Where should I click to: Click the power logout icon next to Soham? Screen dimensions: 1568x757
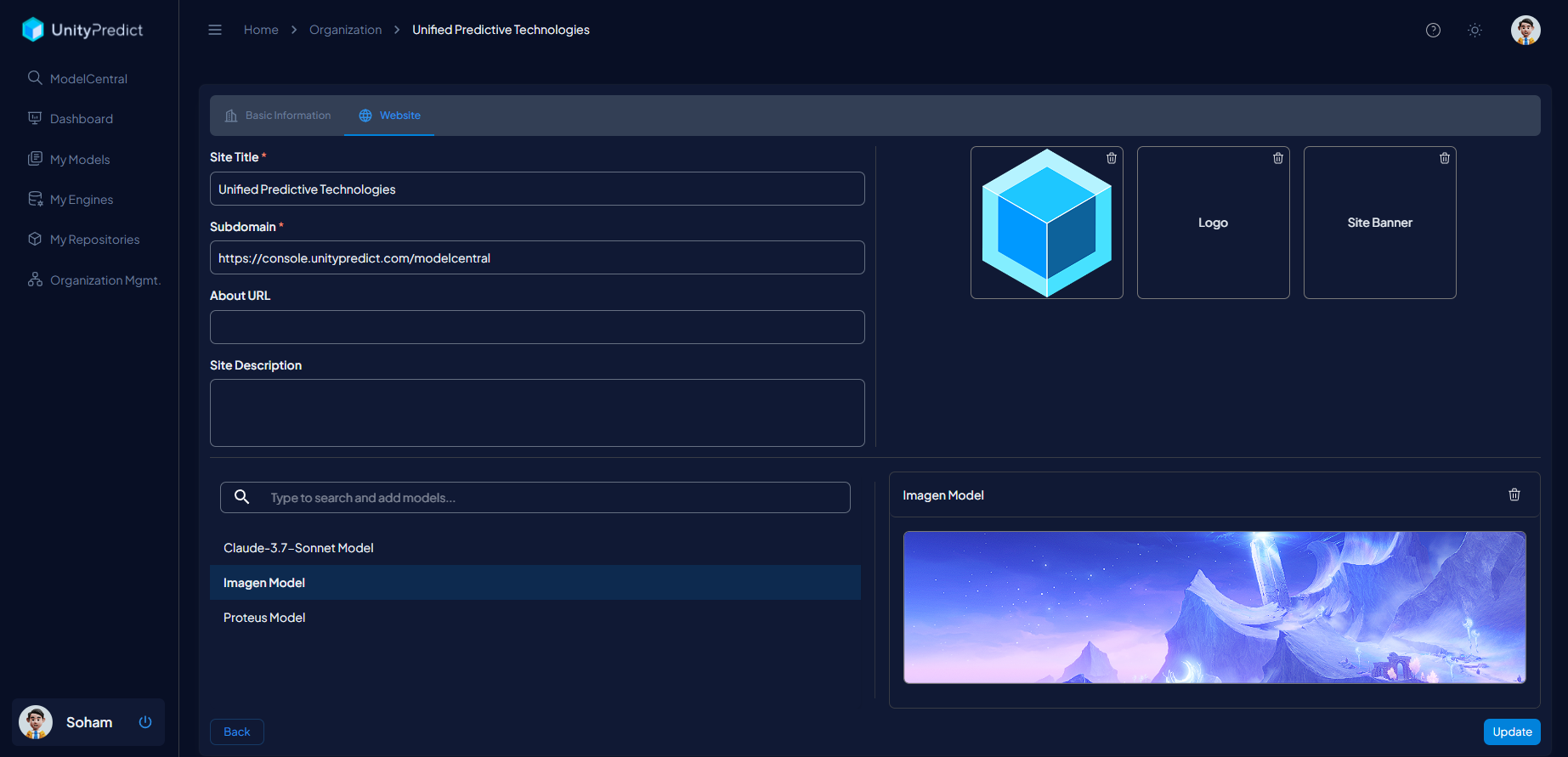point(145,722)
